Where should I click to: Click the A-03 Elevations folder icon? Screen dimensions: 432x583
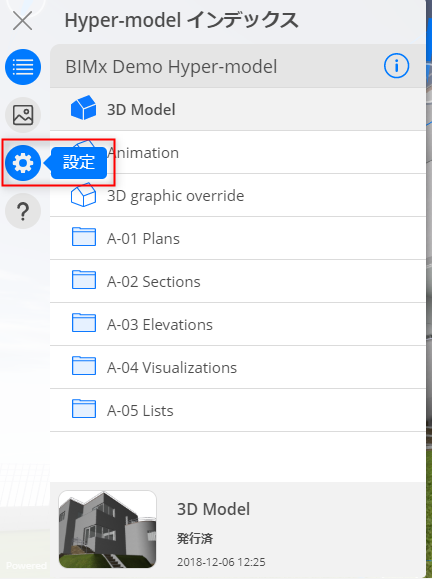(84, 323)
